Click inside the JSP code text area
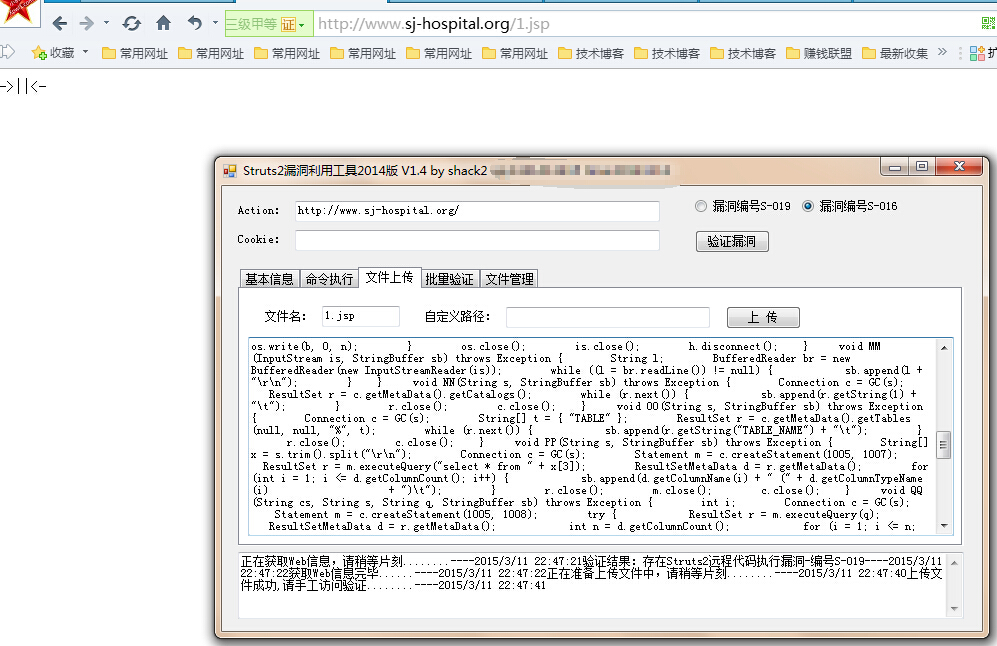Image resolution: width=997 pixels, height=646 pixels. coord(592,436)
